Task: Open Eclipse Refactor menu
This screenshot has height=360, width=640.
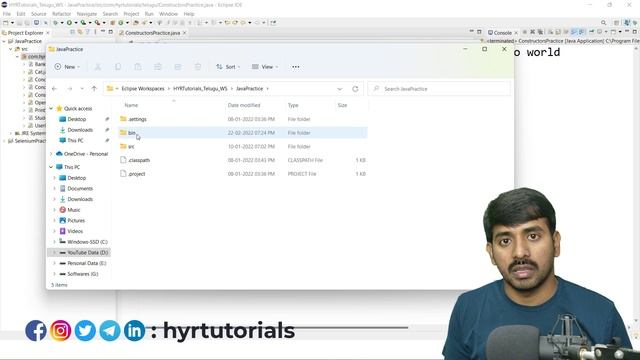Action: (x=62, y=14)
